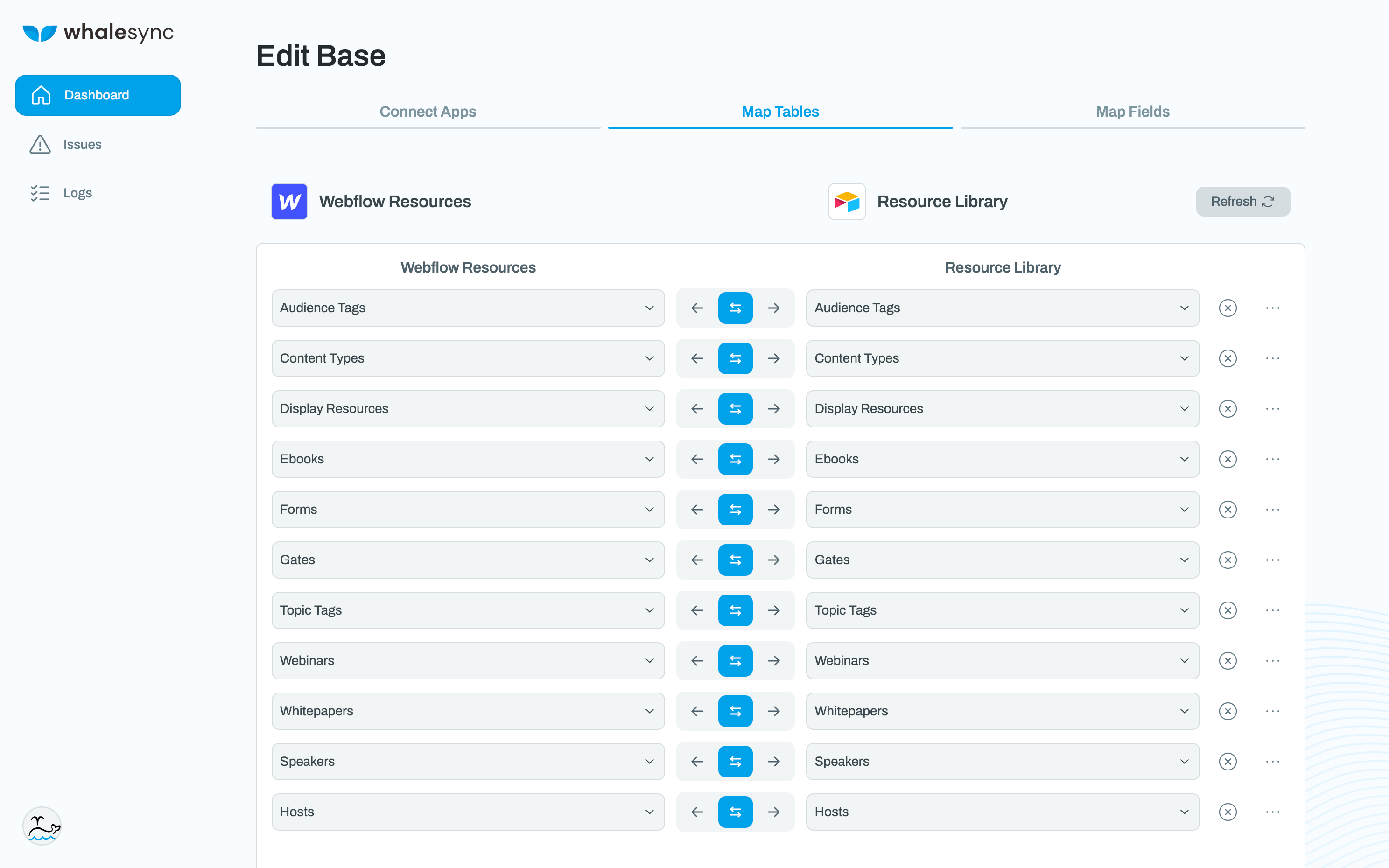Click the Refresh button
Screen dimensions: 1389x868
click(x=1242, y=202)
